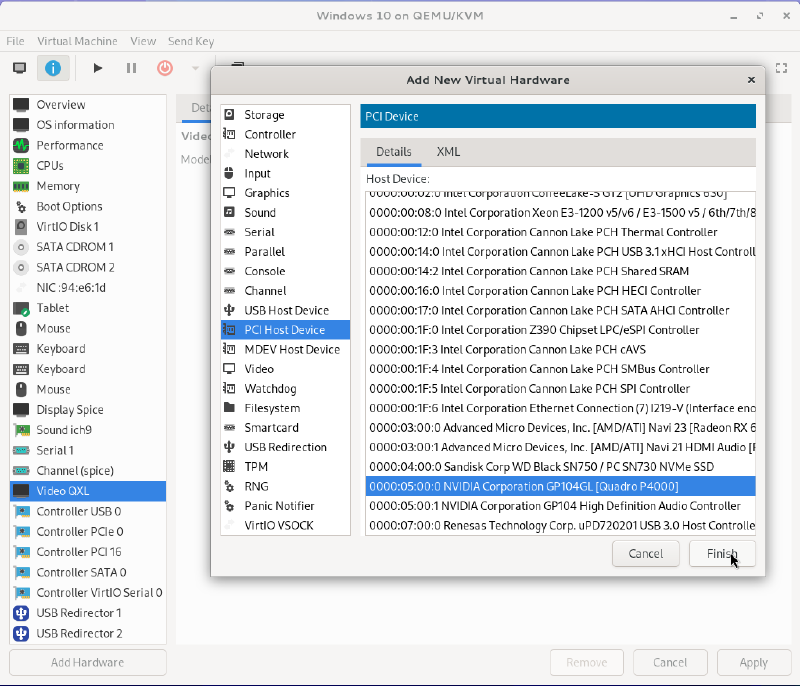Screen dimensions: 800x686
Task: Open Boot Options in hardware list
Action: 88,207
